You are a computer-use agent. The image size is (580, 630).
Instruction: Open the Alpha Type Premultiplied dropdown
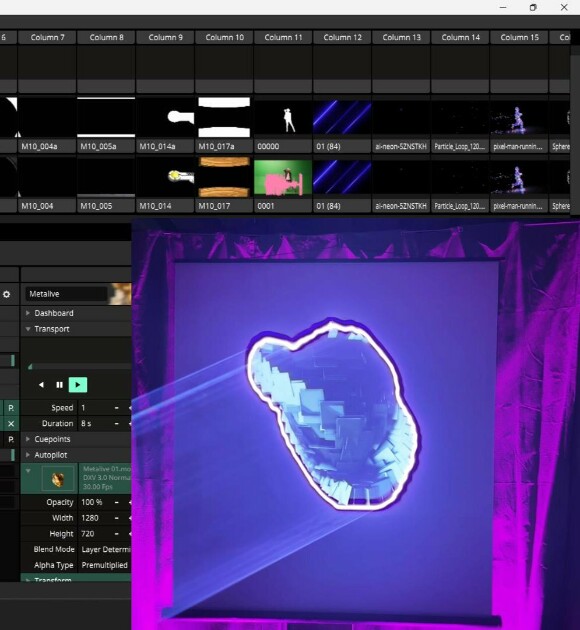pos(105,565)
